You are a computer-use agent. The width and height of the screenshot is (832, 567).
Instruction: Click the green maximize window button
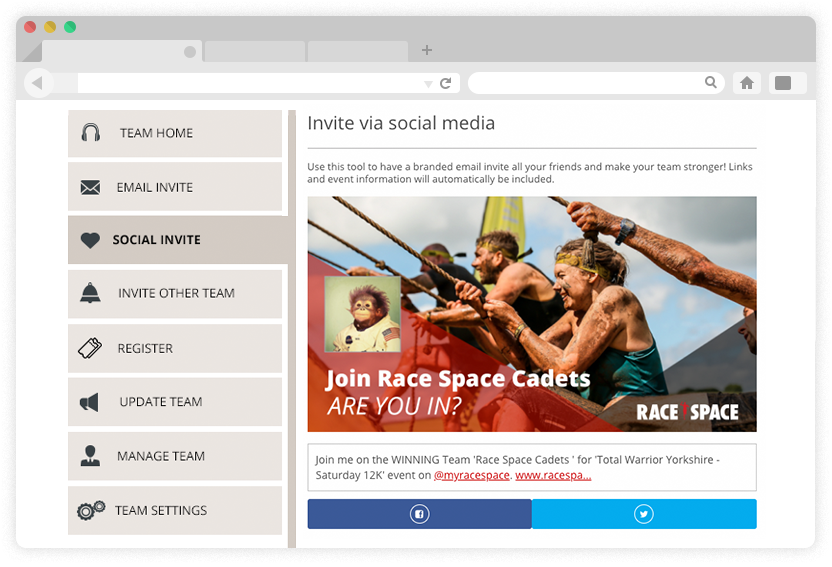[70, 27]
